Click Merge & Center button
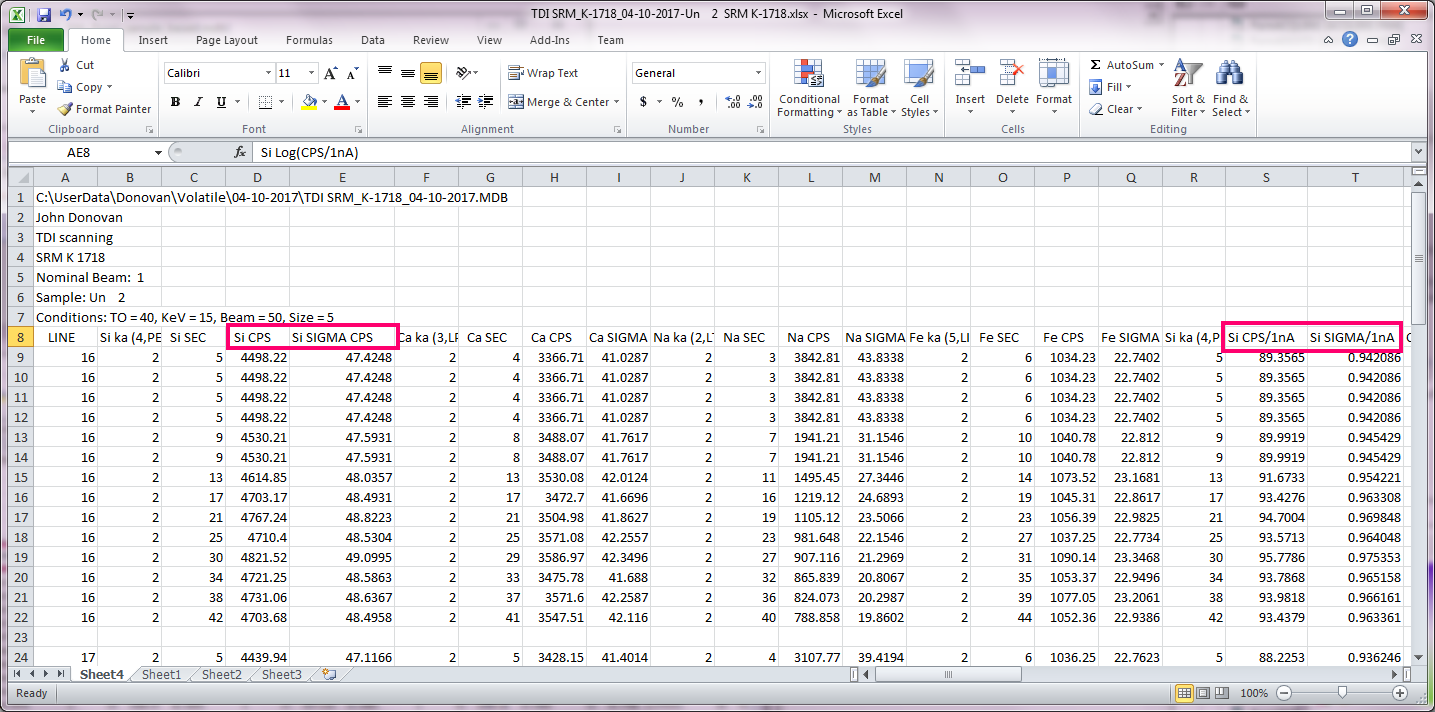Screen dimensions: 1435x712 click(563, 102)
